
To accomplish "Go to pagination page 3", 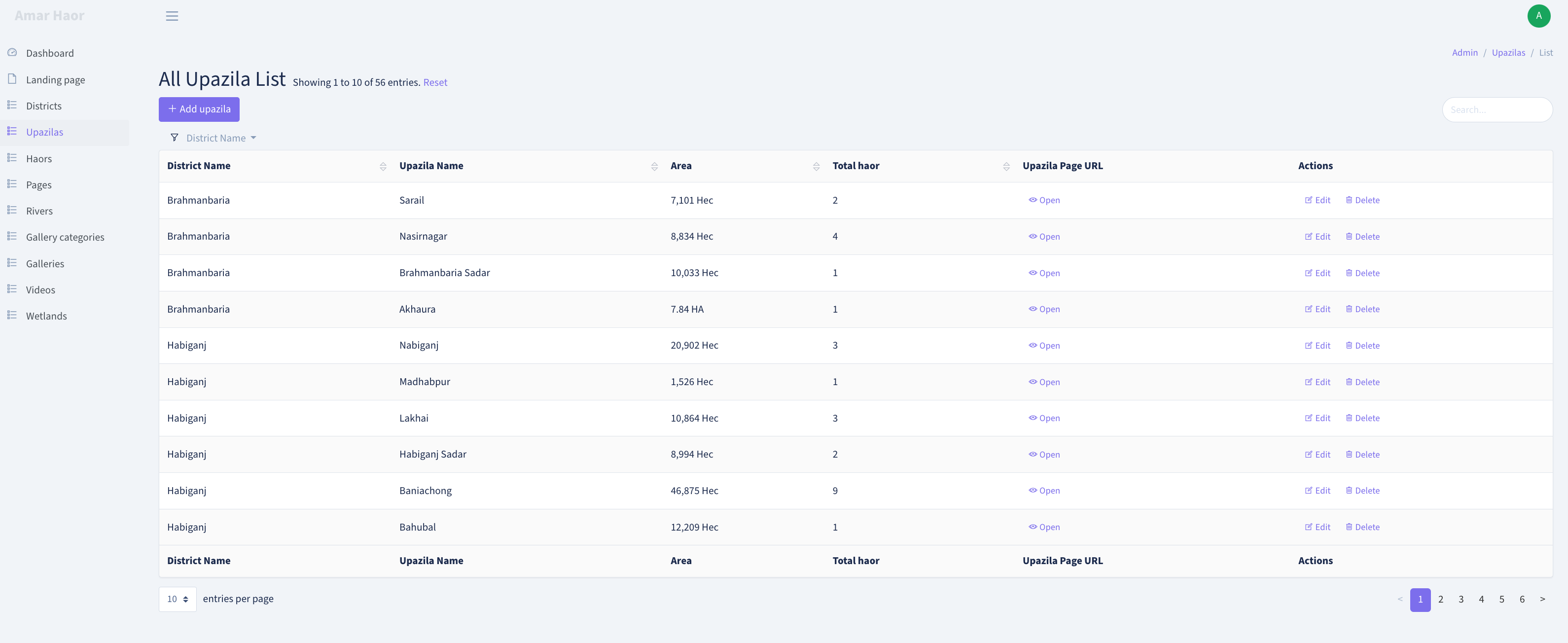I will (x=1461, y=599).
